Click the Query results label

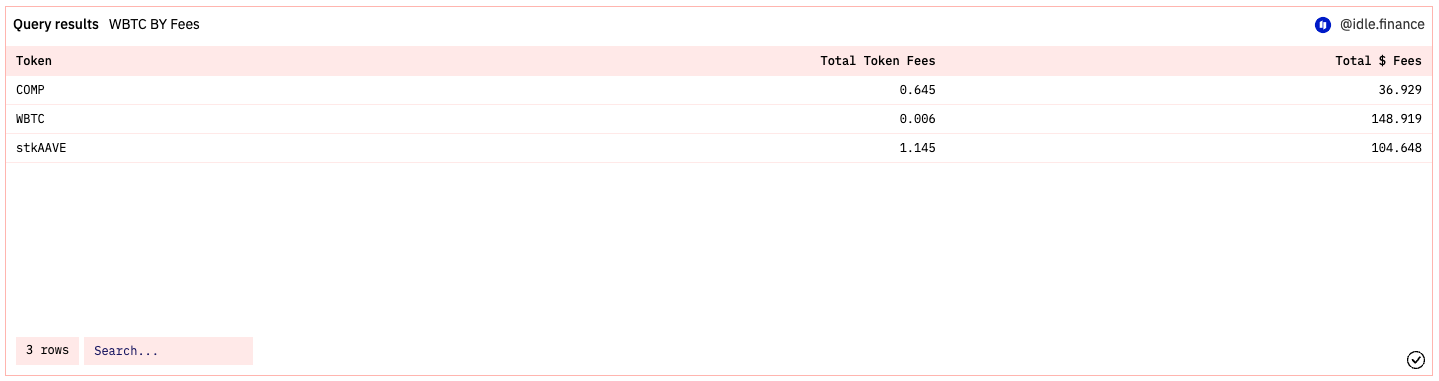pyautogui.click(x=56, y=24)
